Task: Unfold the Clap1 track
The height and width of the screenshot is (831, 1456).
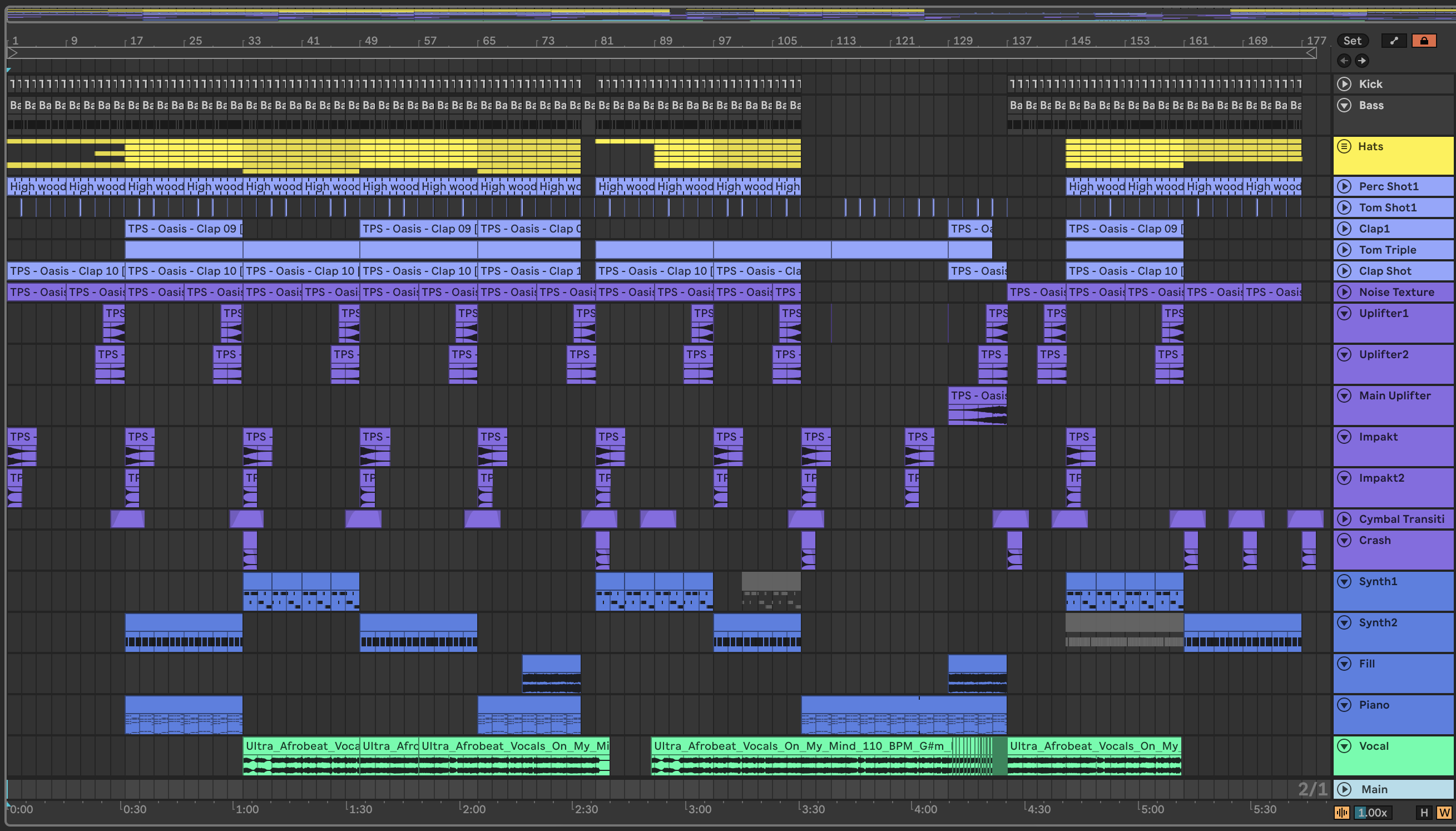Action: 1344,228
